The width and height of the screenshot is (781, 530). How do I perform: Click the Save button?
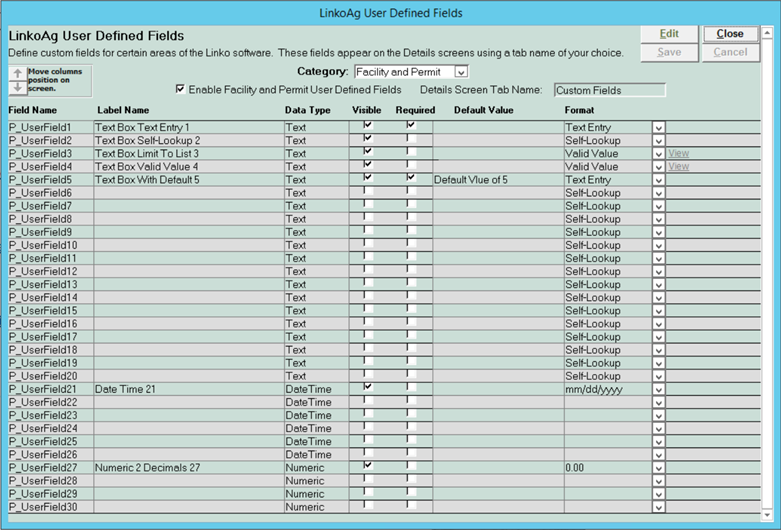click(669, 52)
